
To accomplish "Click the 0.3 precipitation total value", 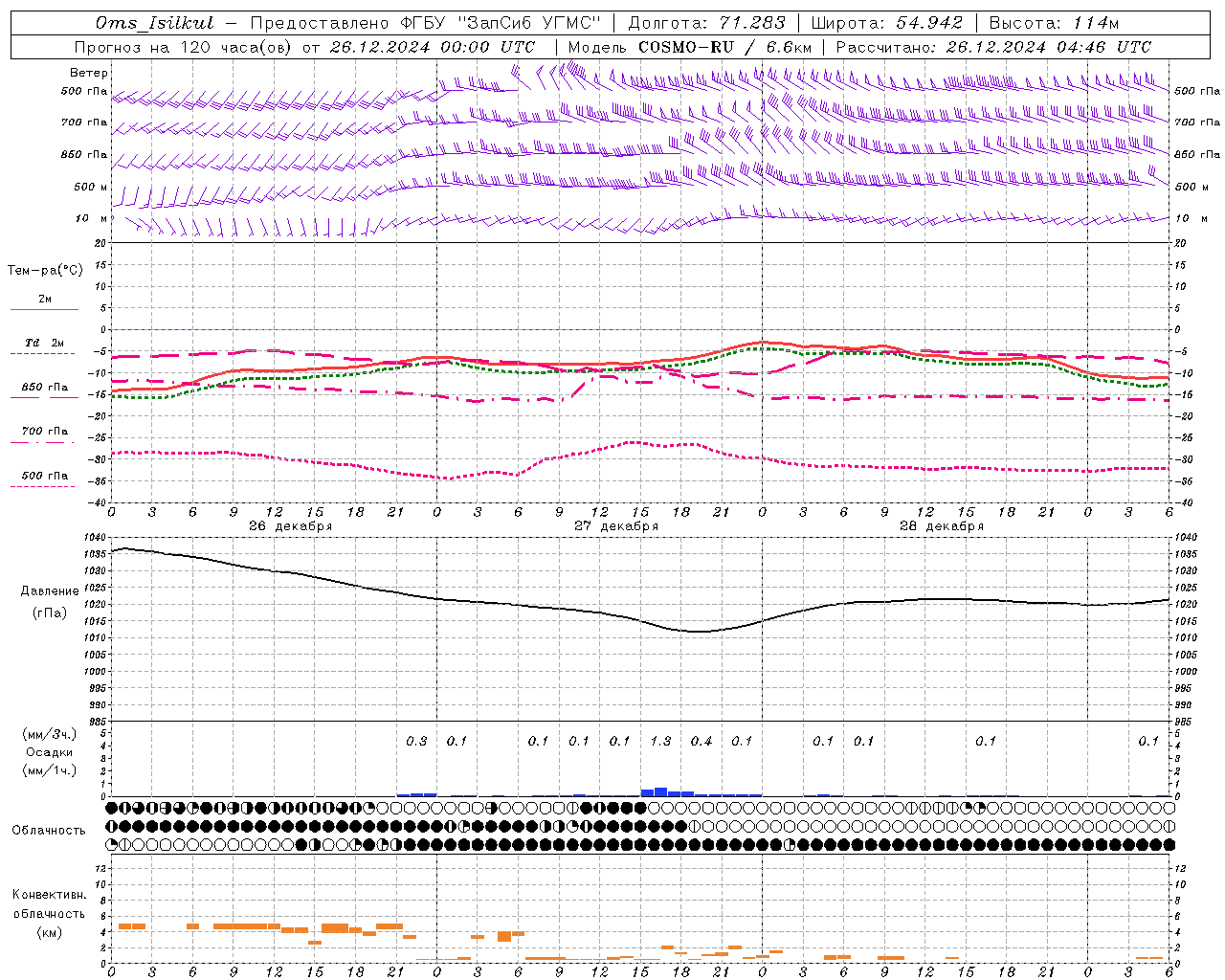I will (x=416, y=741).
